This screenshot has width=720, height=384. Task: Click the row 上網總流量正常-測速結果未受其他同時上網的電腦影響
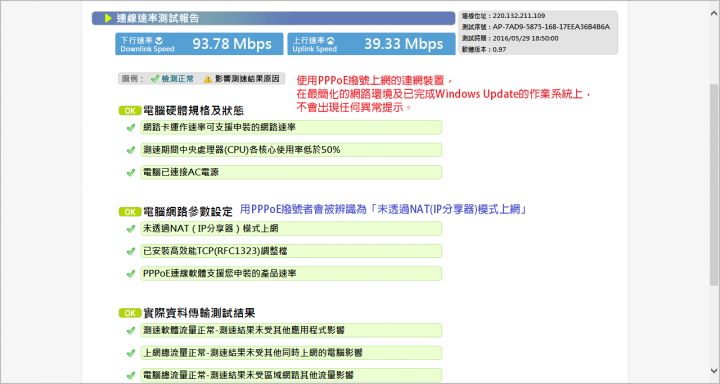tap(291, 353)
